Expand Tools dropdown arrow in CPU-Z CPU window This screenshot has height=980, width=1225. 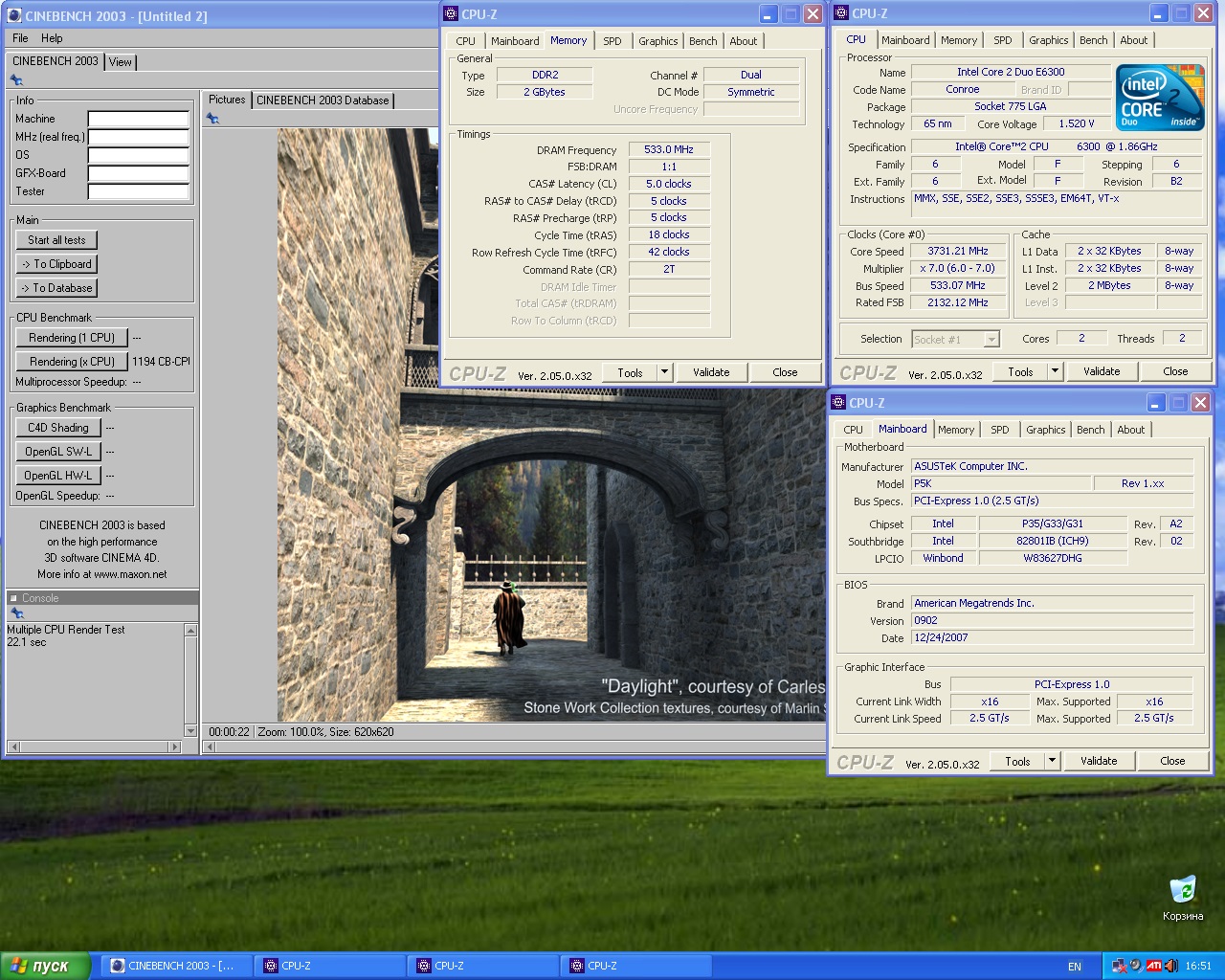1056,371
